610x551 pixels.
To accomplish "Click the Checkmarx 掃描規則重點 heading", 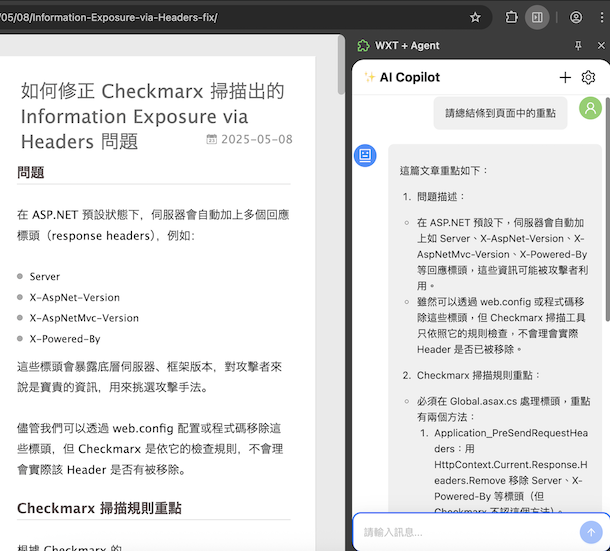I will pos(99,508).
